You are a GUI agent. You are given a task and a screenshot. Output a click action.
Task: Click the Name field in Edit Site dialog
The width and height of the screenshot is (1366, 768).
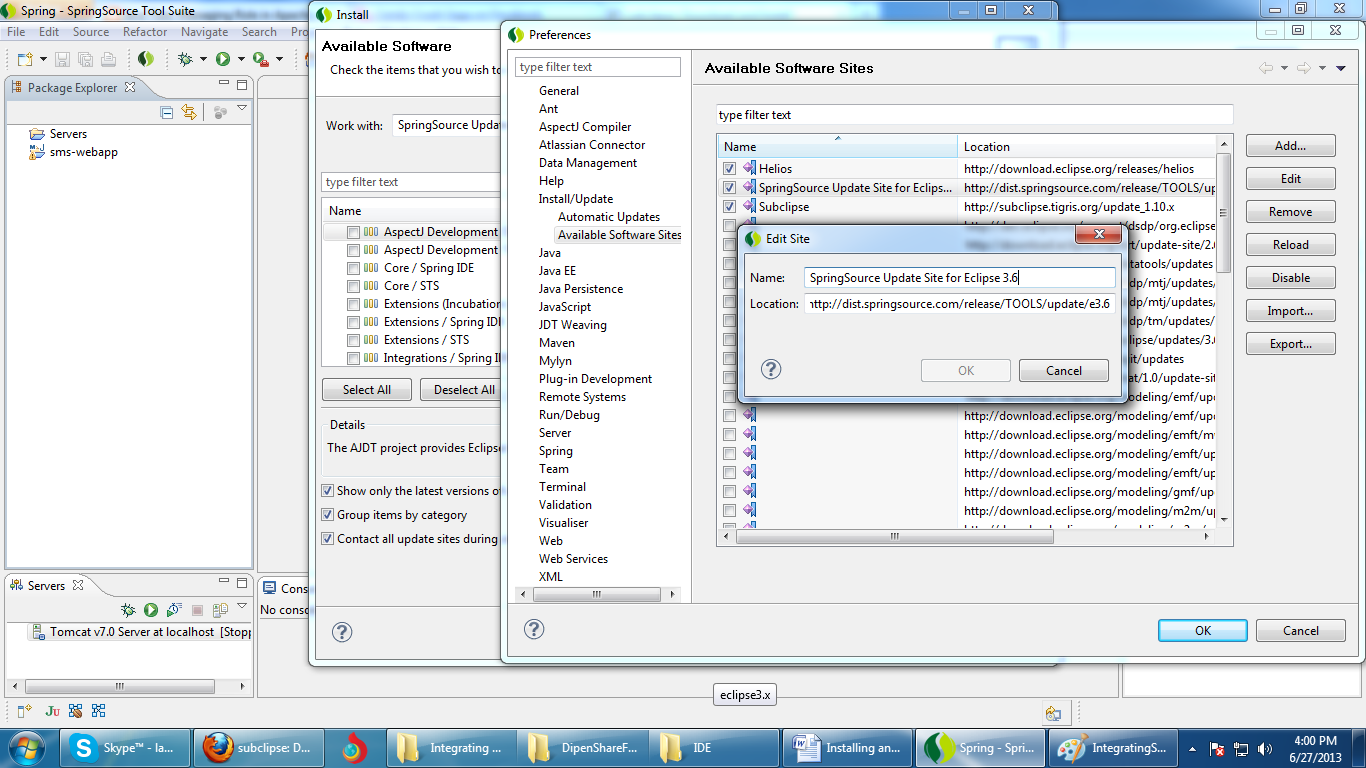960,278
